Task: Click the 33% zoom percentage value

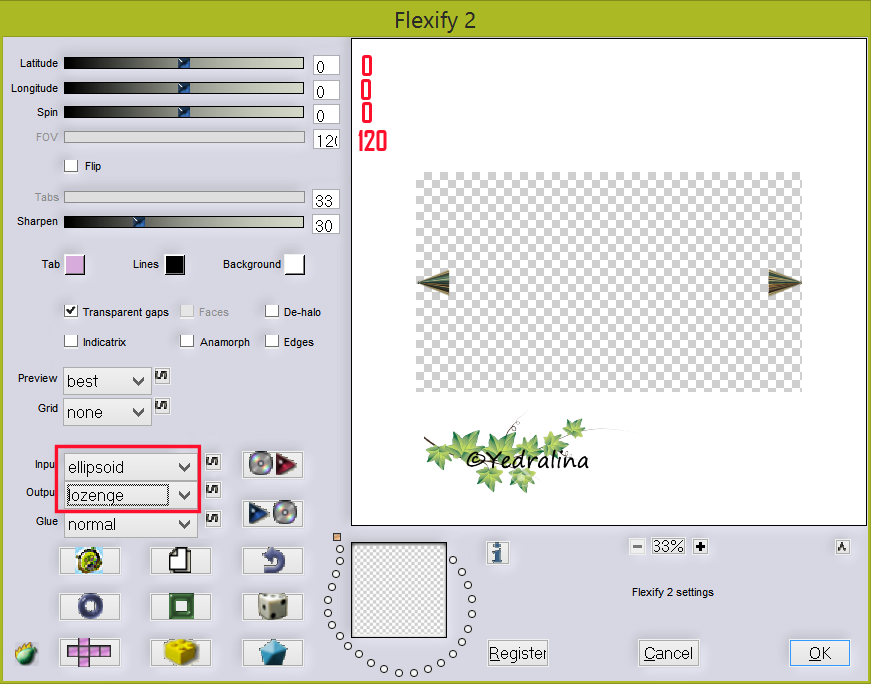Action: 668,547
